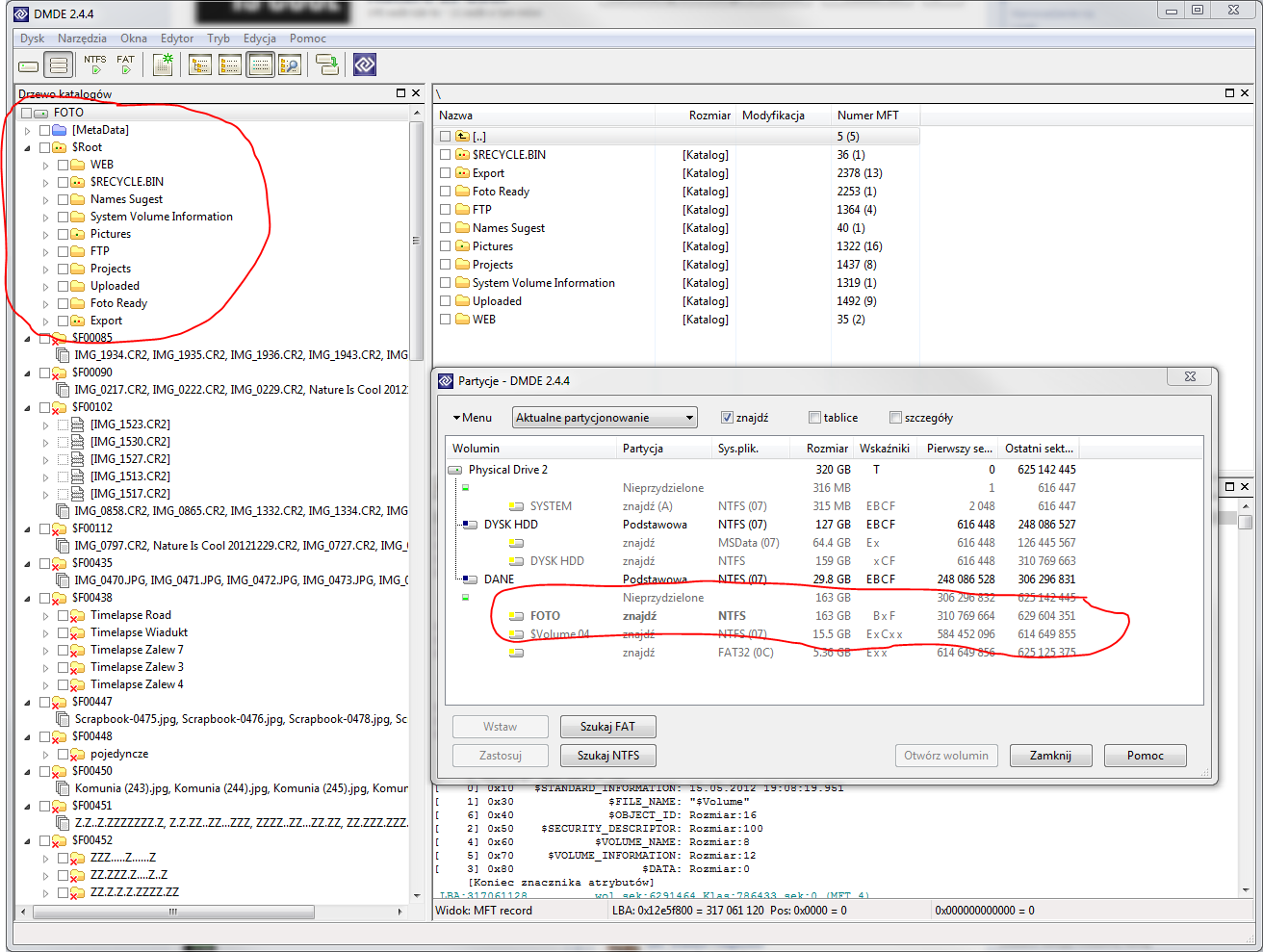Click the FOTO volume icon in Partycje
This screenshot has width=1263, height=952.
[x=517, y=616]
